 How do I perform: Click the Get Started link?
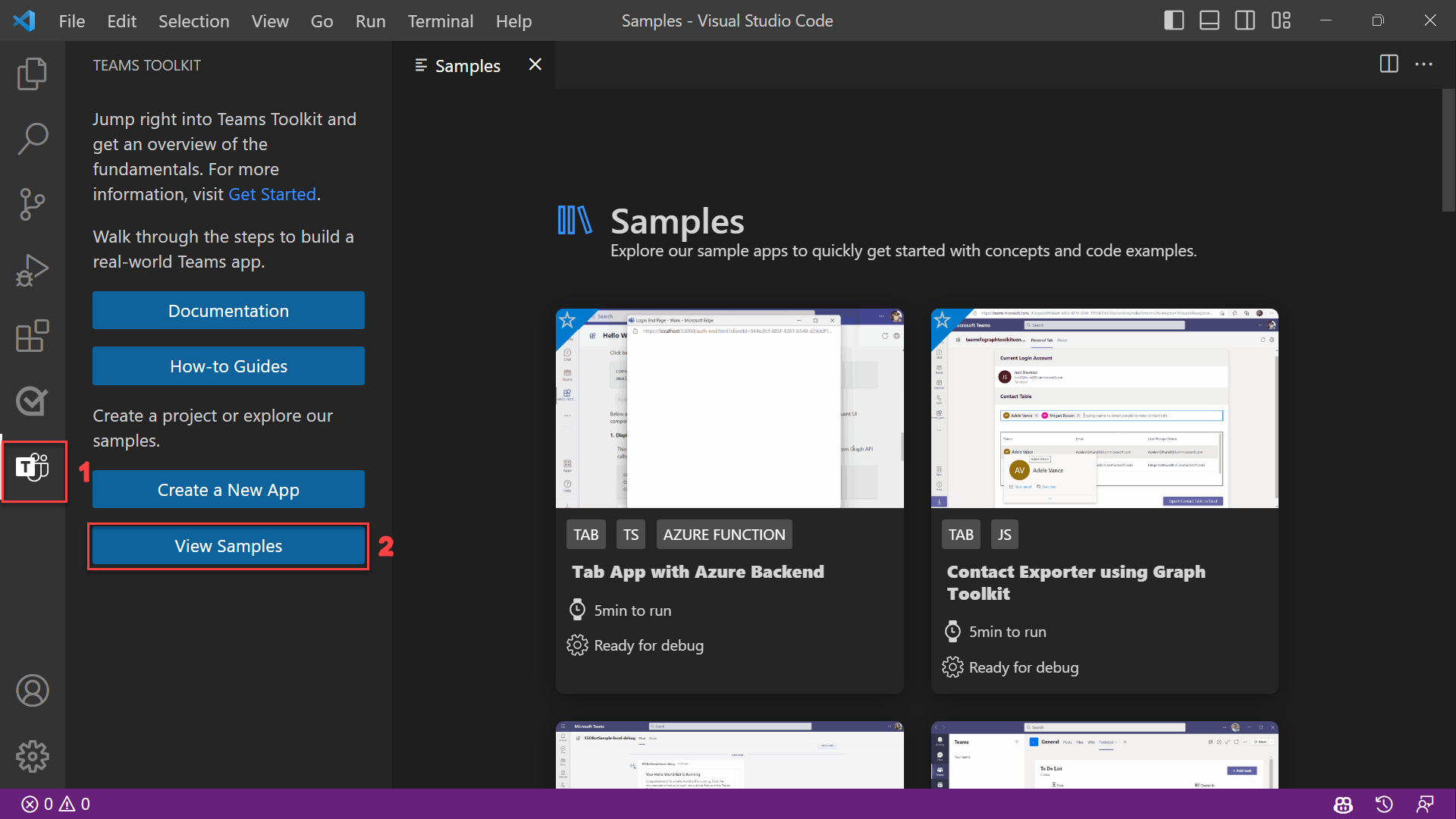point(272,194)
